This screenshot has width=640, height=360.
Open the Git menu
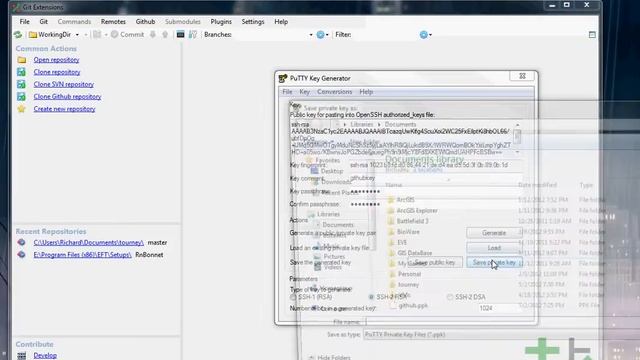(44, 22)
